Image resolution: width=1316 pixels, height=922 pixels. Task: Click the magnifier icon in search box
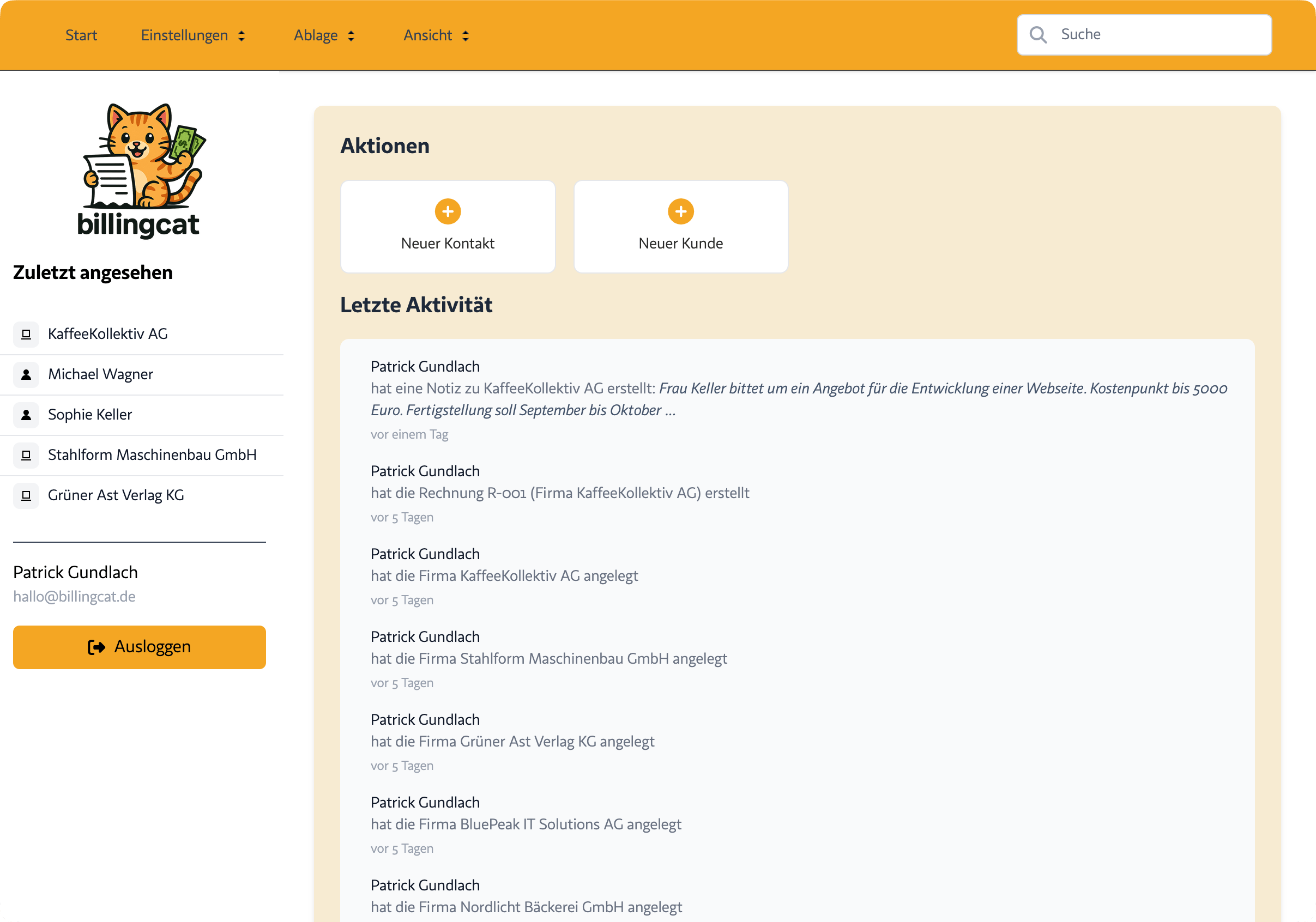[1038, 35]
